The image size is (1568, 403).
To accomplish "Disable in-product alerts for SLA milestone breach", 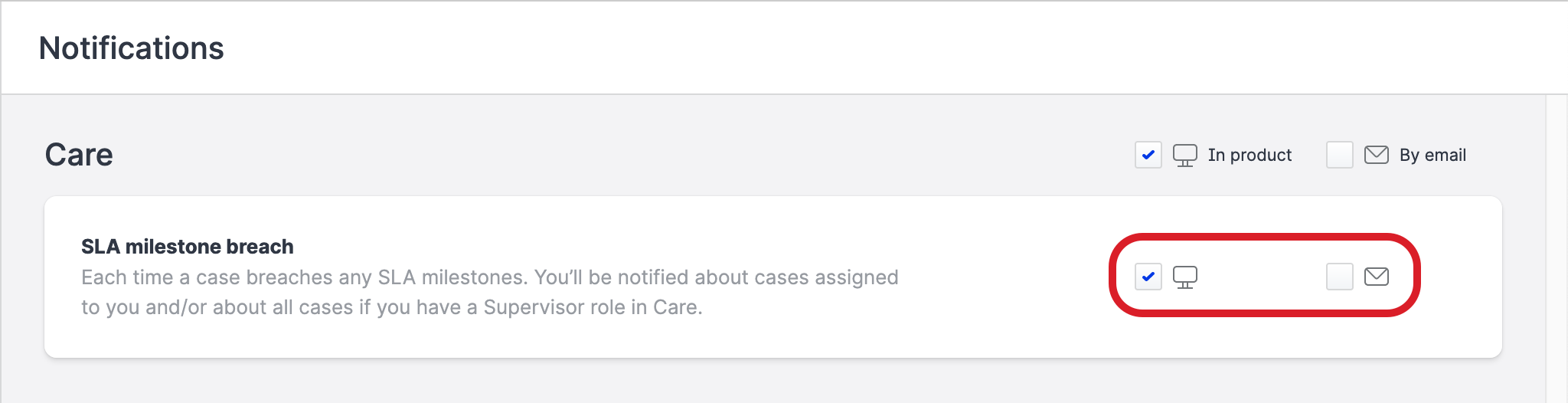I will [1148, 277].
